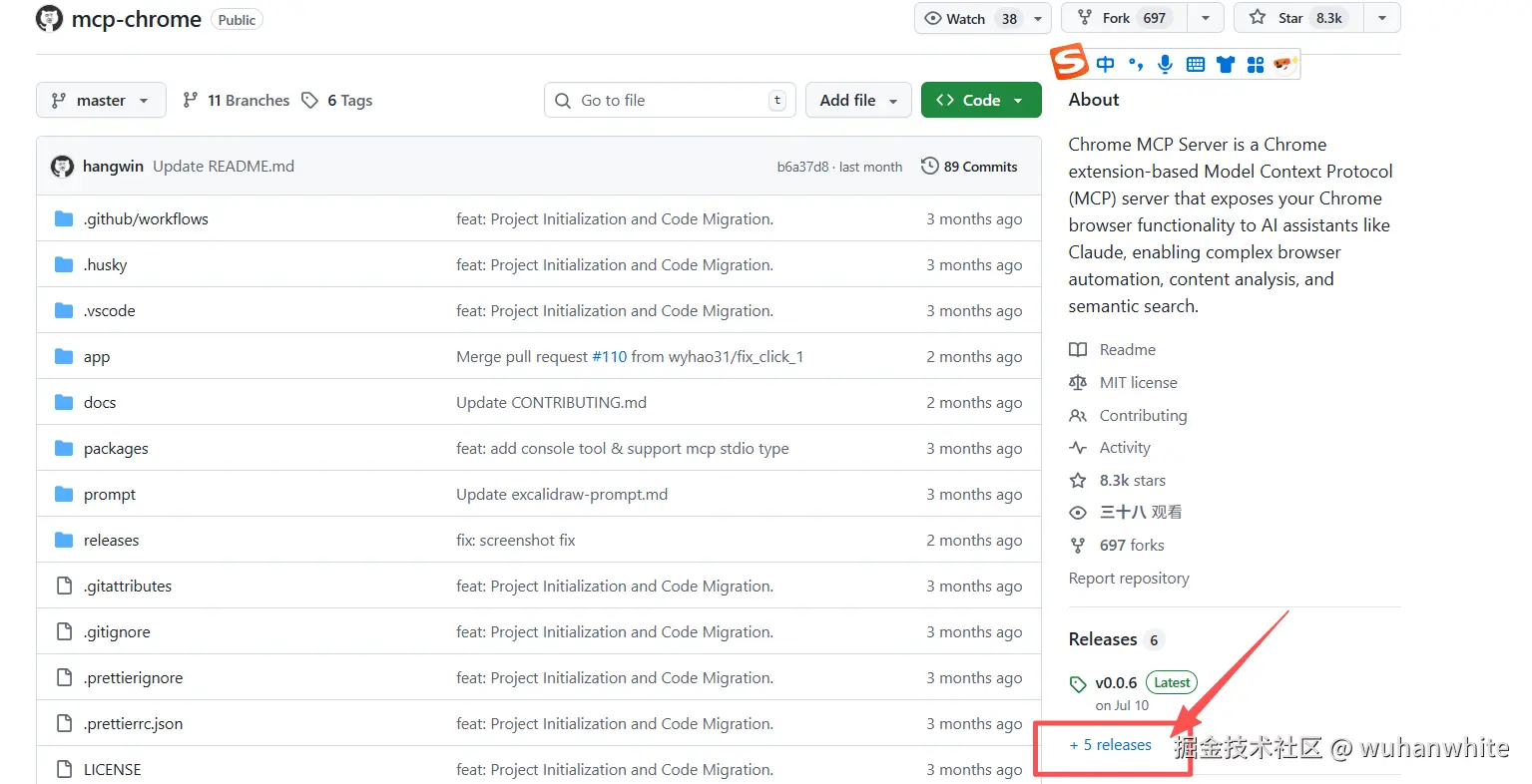Click the .vscode folder icon
Viewport: 1532px width, 784px height.
64,310
